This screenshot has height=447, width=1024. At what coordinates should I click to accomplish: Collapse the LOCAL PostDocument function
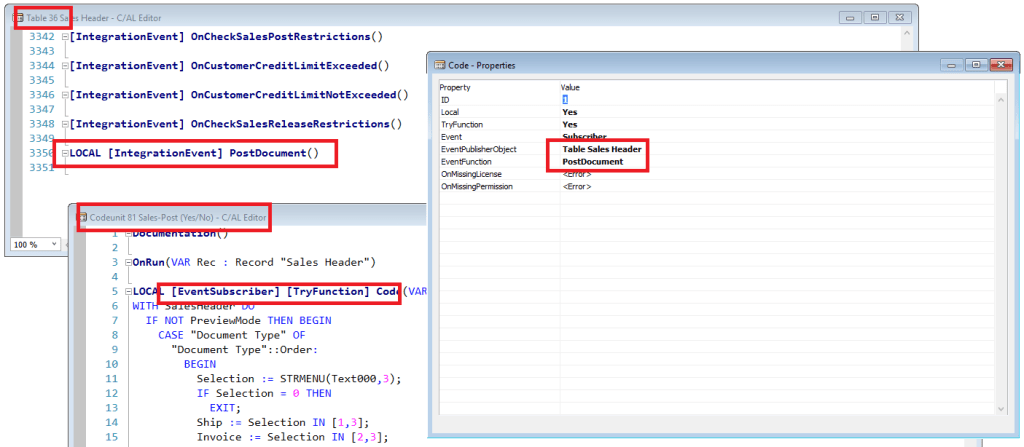click(65, 154)
